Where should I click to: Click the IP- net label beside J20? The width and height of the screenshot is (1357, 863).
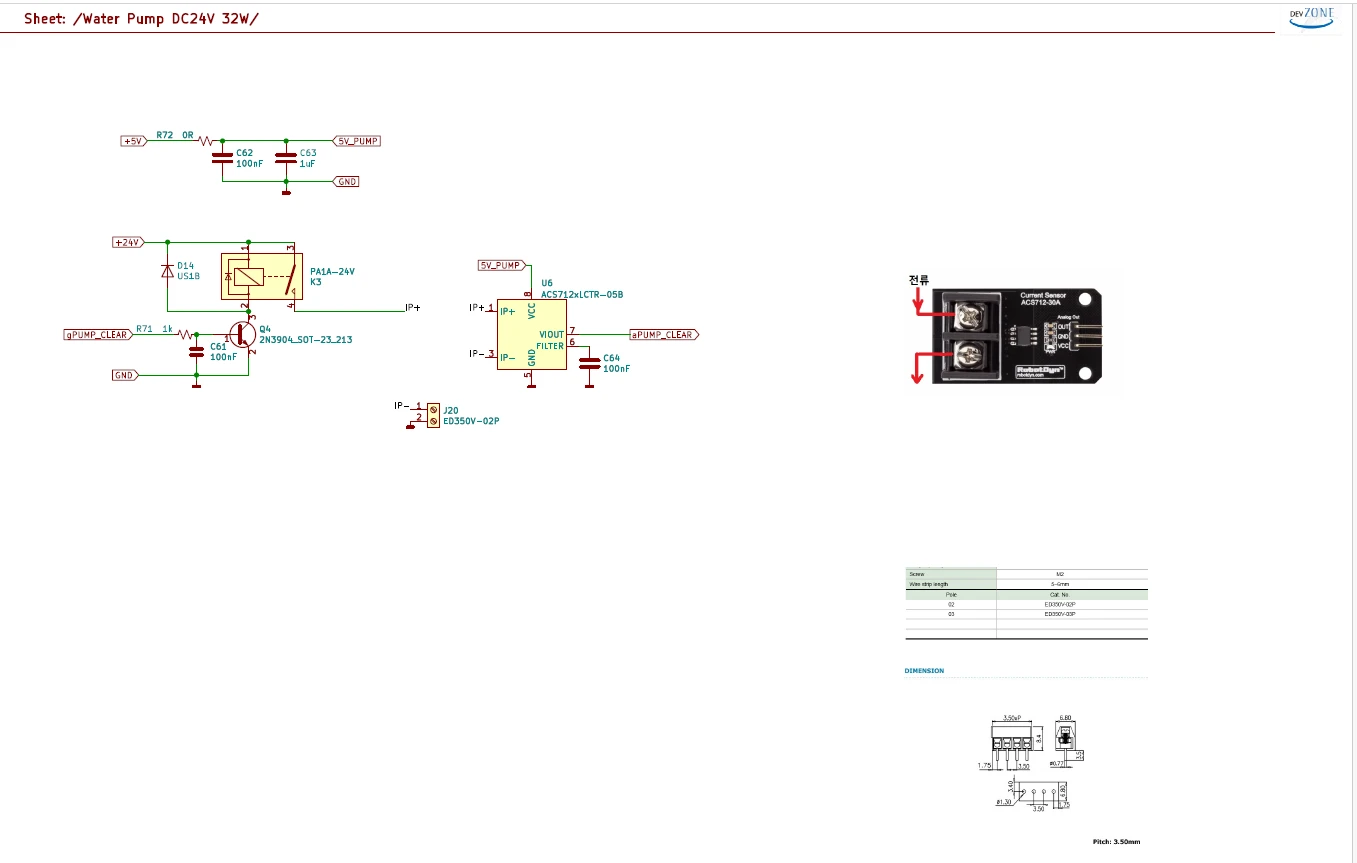point(402,406)
